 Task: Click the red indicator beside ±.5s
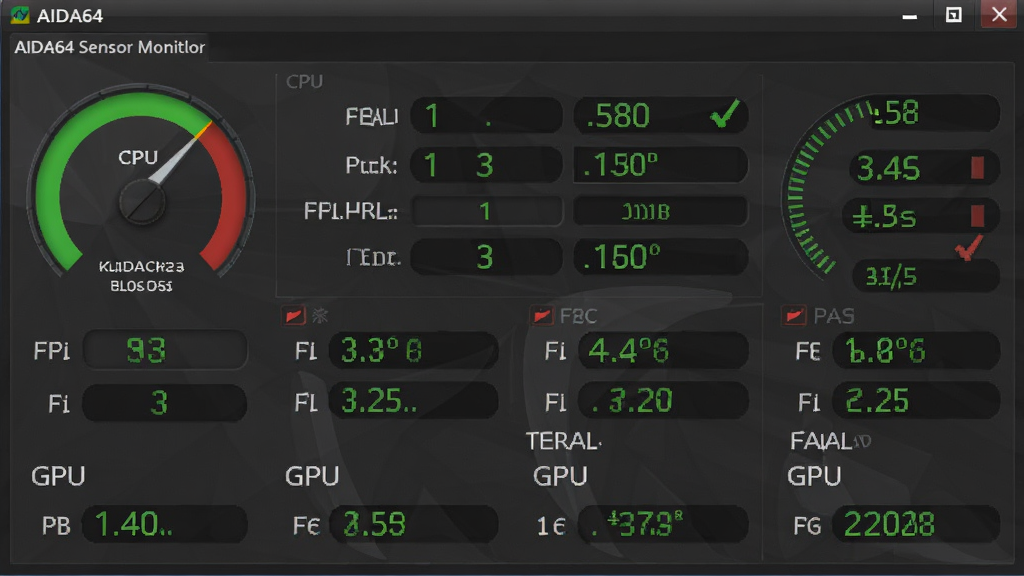click(977, 216)
